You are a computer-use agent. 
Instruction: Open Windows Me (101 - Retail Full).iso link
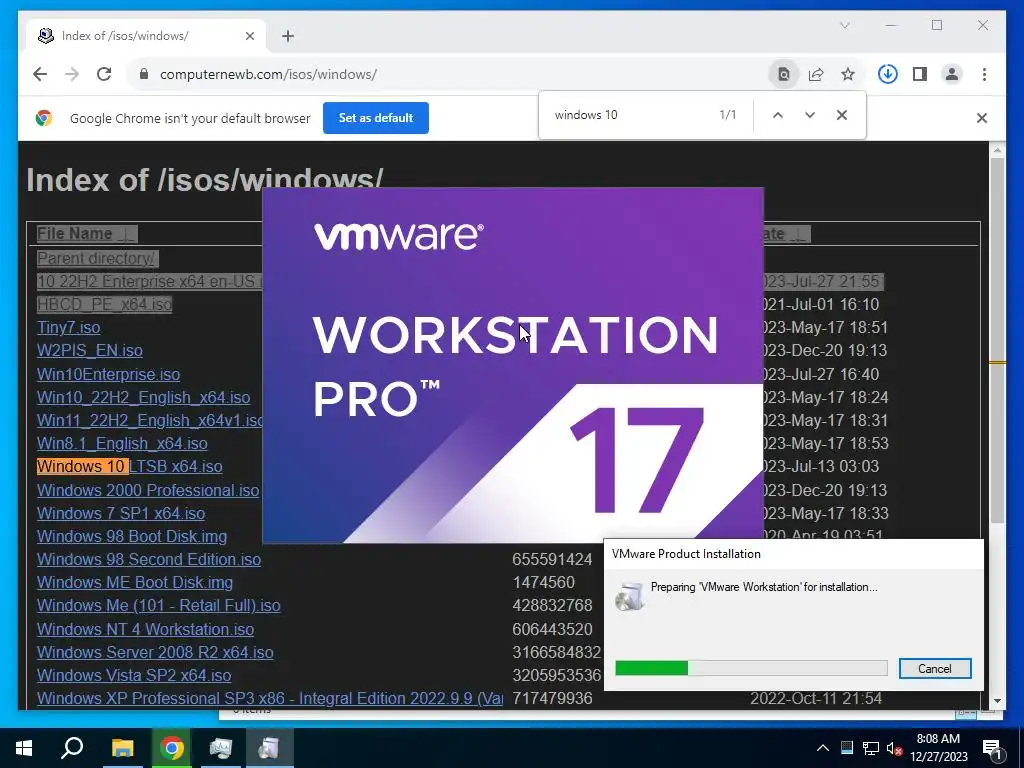tap(159, 605)
